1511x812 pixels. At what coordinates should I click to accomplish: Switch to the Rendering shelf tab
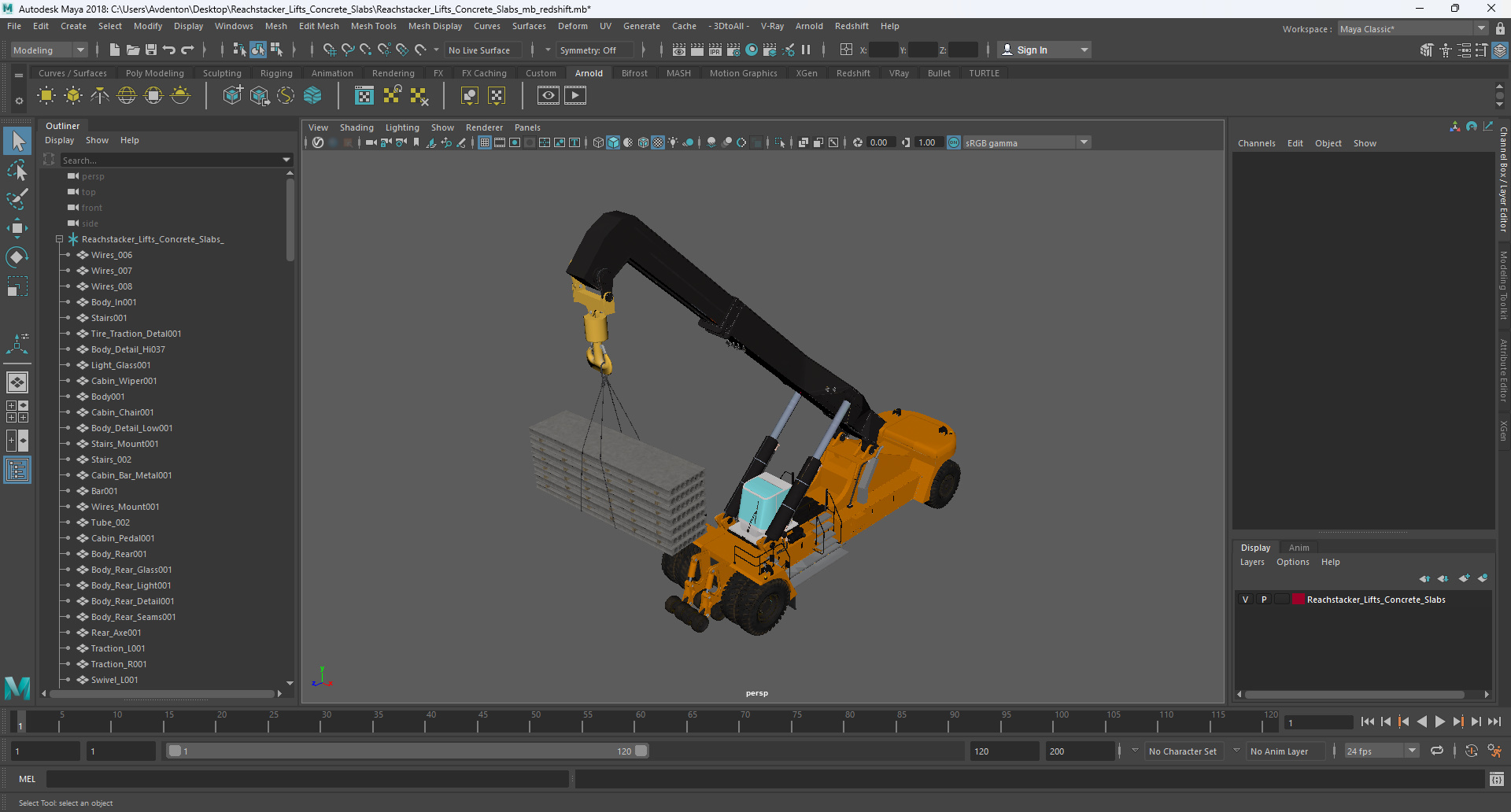pyautogui.click(x=393, y=73)
